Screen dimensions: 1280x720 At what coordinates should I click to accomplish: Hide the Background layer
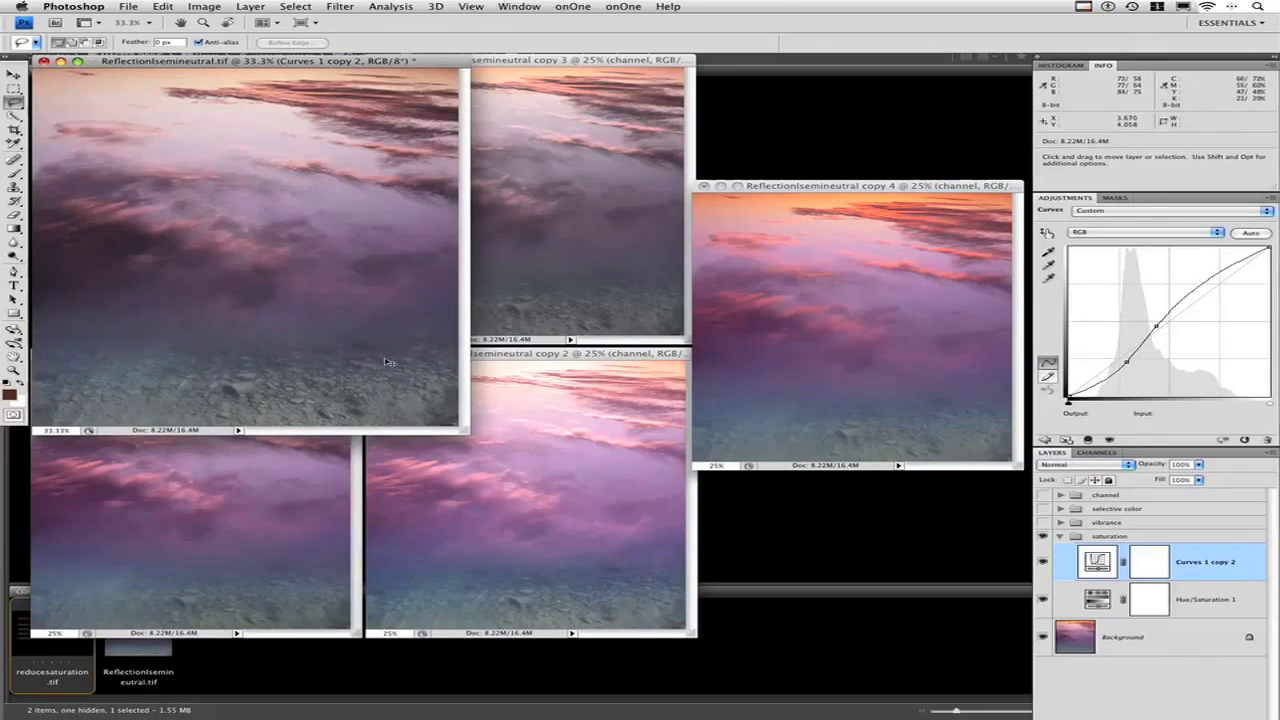tap(1044, 637)
